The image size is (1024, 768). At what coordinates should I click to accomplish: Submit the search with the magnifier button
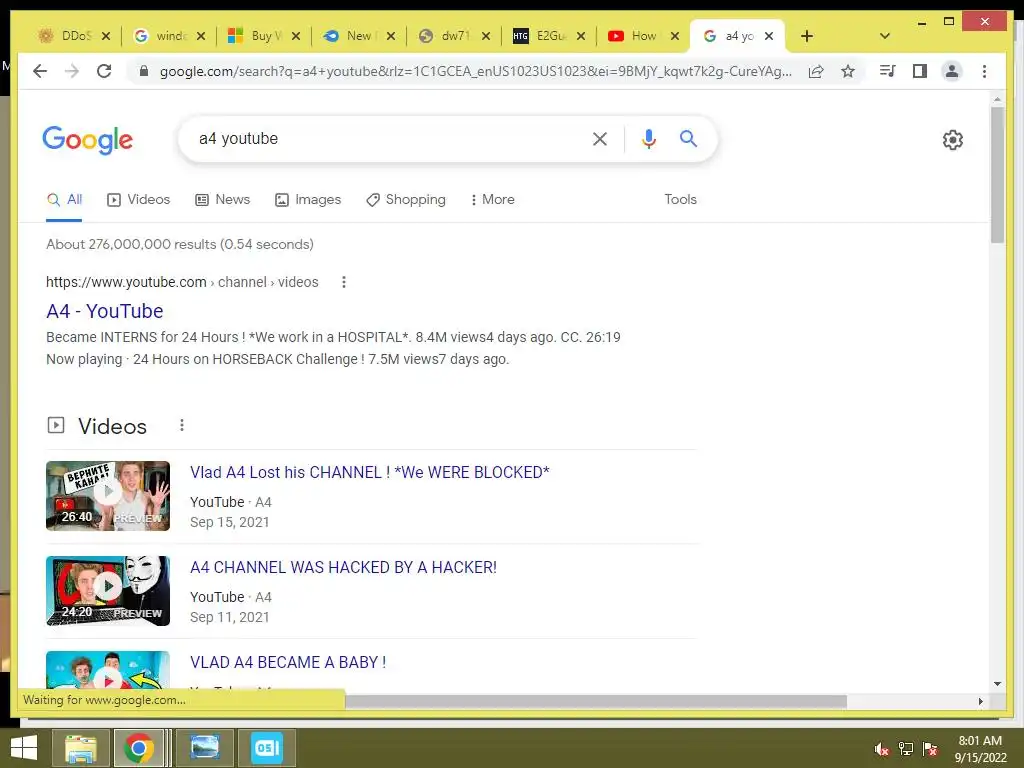688,138
